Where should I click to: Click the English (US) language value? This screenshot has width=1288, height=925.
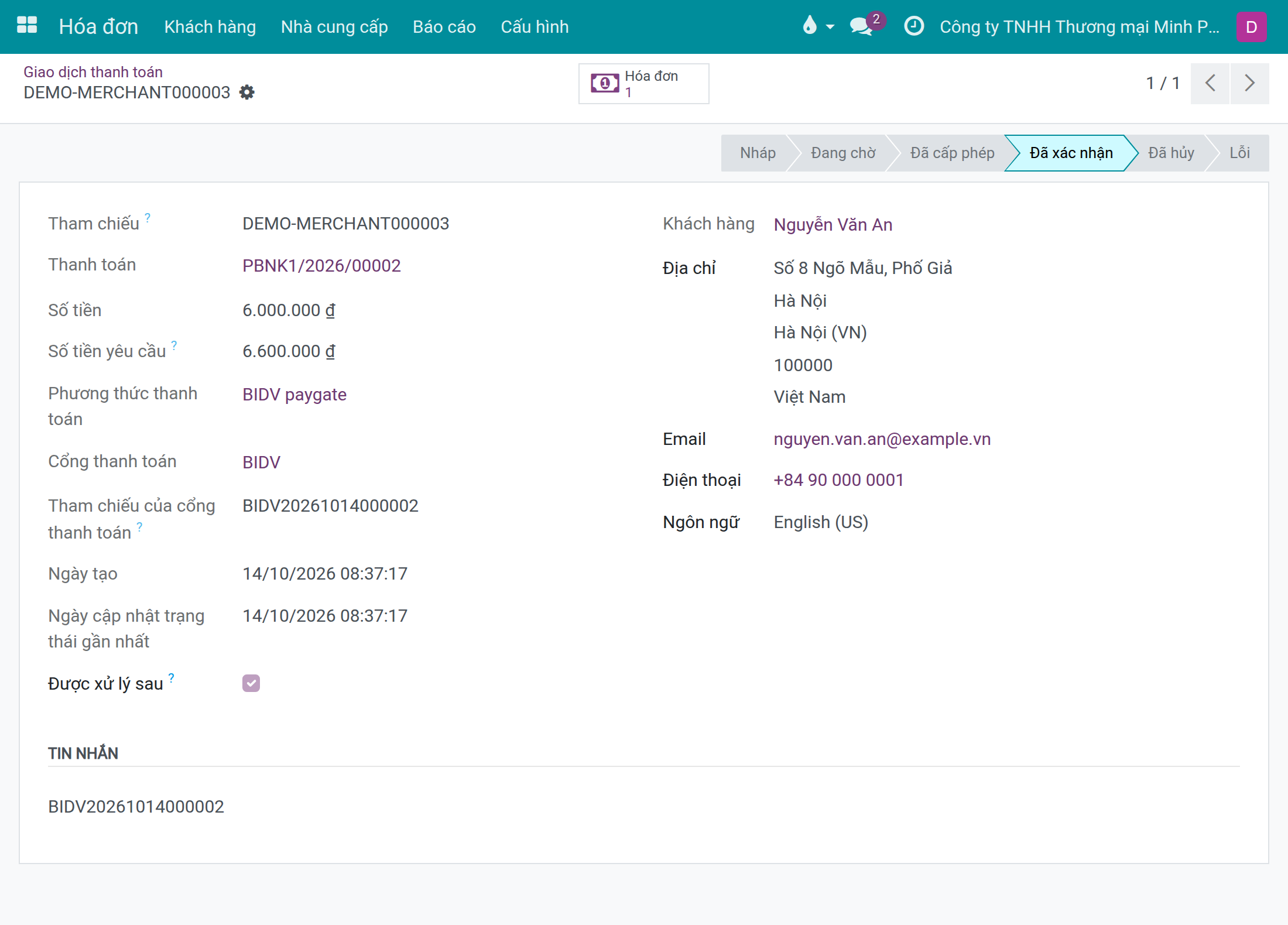[821, 522]
